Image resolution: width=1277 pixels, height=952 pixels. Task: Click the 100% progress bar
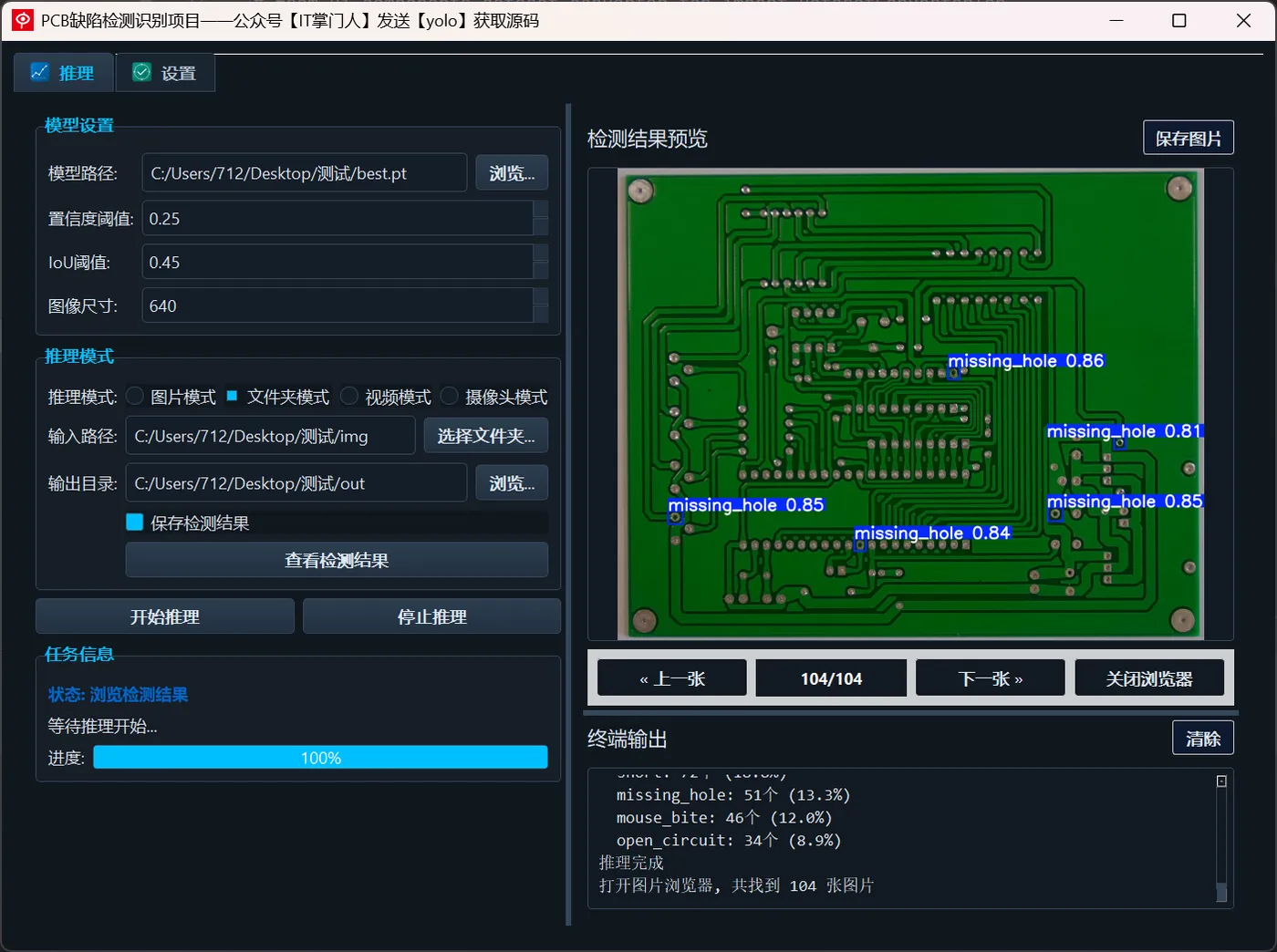(x=320, y=757)
